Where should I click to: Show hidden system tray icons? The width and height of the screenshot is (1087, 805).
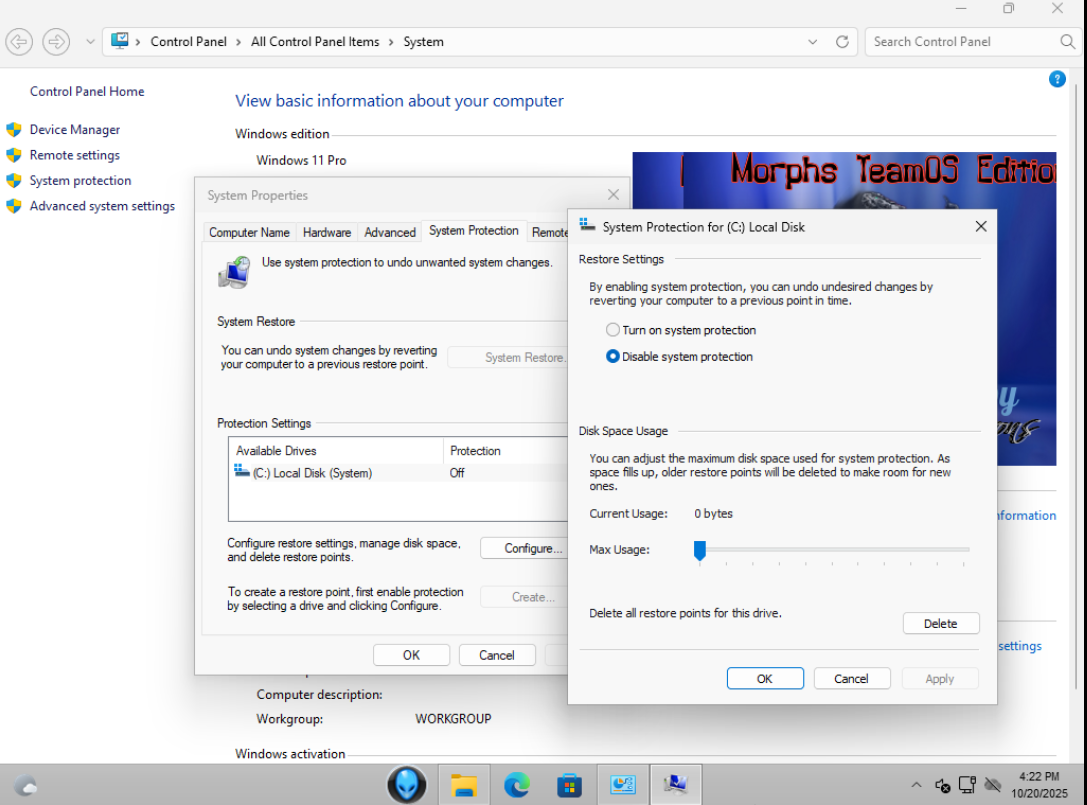pyautogui.click(x=916, y=785)
